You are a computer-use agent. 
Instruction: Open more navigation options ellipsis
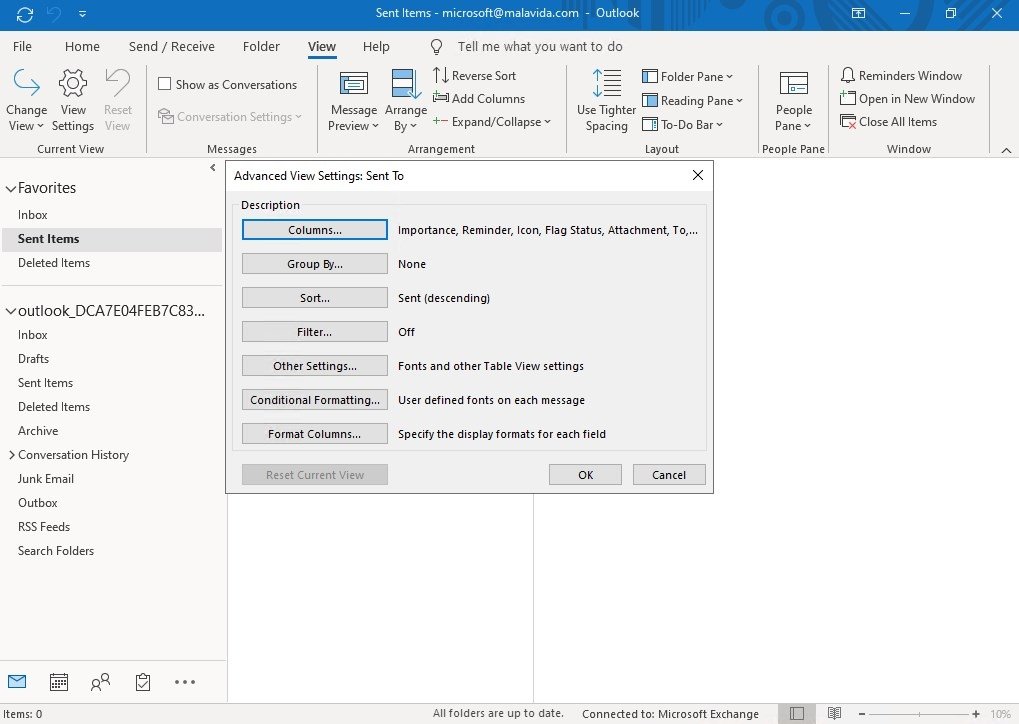[185, 682]
